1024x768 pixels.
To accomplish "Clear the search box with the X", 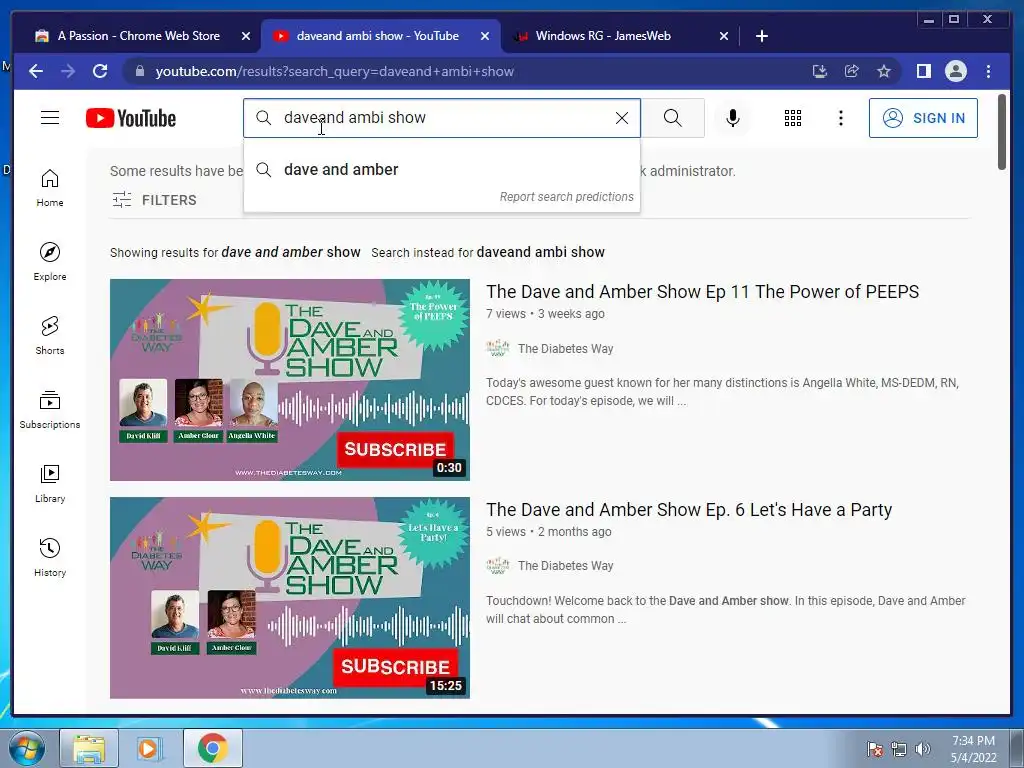I will click(622, 118).
